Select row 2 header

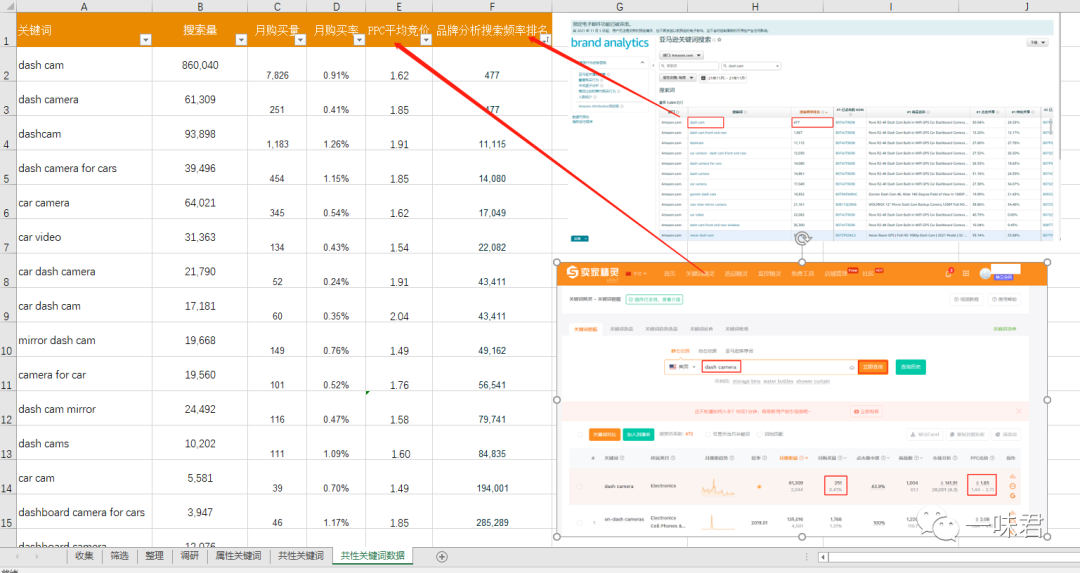tap(8, 65)
